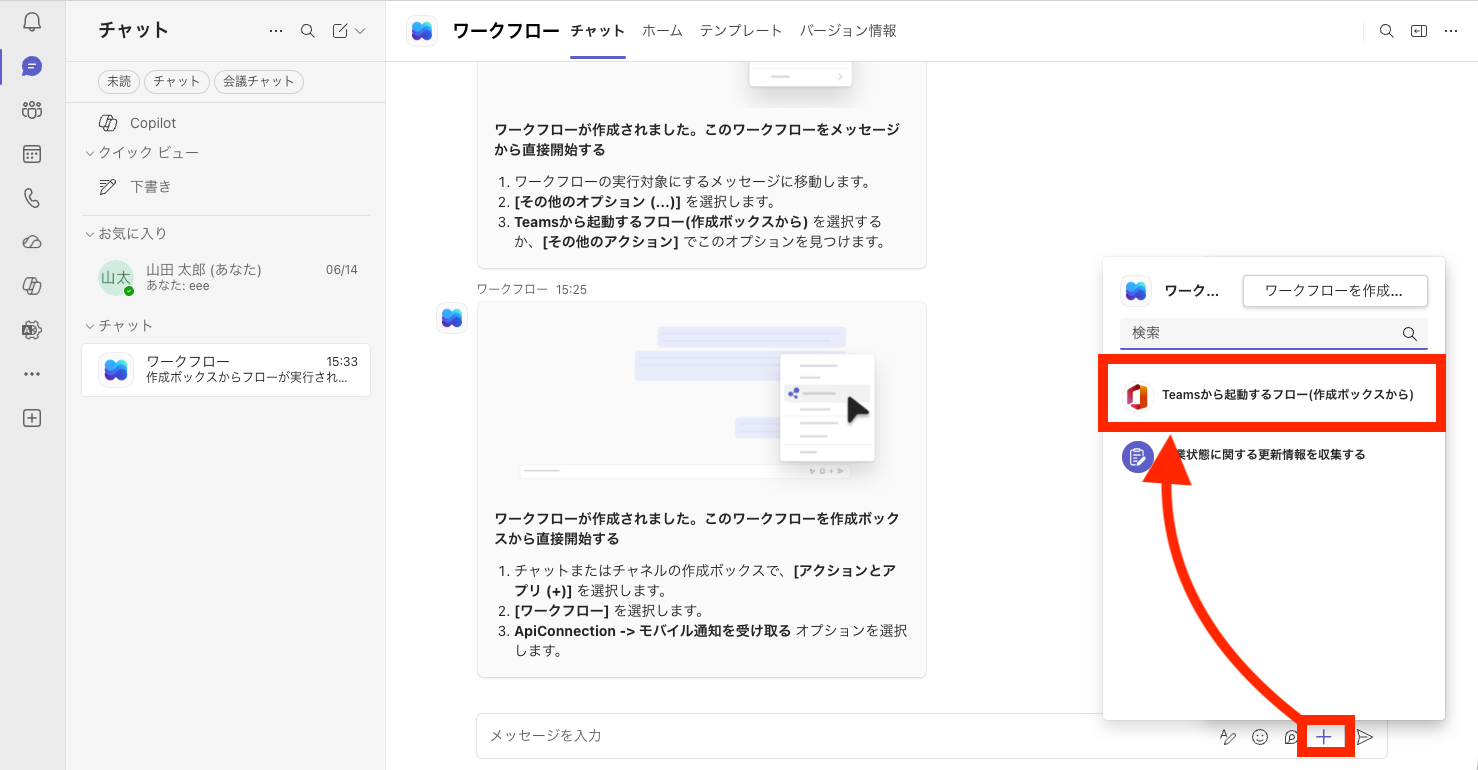The width and height of the screenshot is (1478, 770).
Task: Open the Calls phone icon
Action: click(32, 198)
